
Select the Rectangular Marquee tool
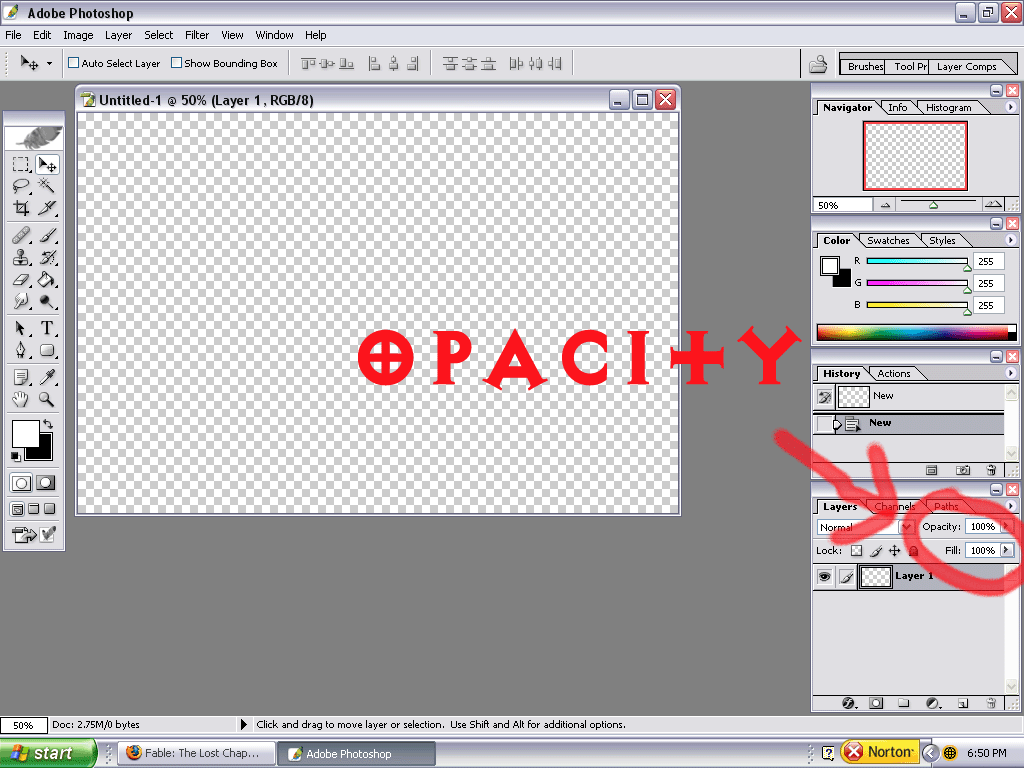21,164
